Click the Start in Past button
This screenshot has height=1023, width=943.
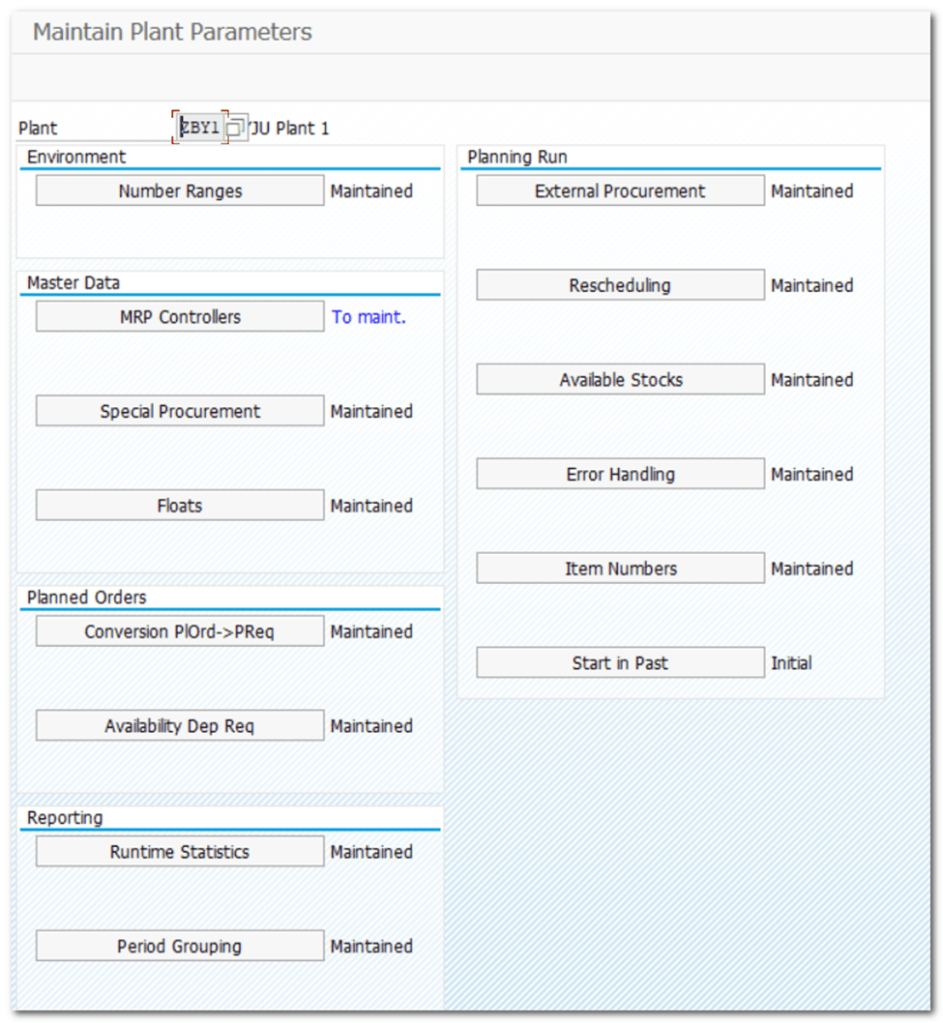[x=620, y=663]
